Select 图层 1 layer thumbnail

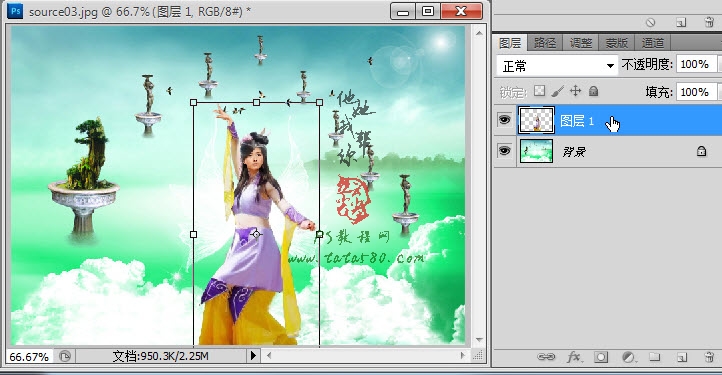point(536,120)
